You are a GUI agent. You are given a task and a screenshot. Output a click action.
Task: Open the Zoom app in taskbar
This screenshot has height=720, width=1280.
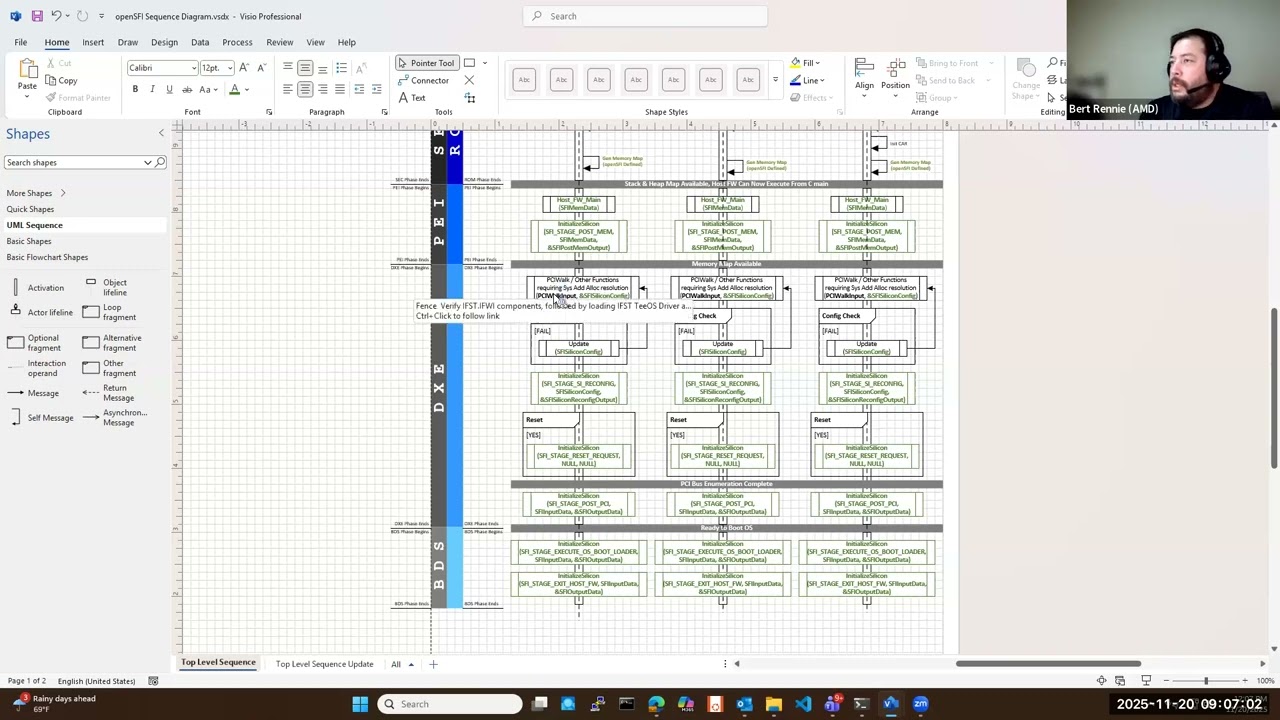pyautogui.click(x=920, y=704)
